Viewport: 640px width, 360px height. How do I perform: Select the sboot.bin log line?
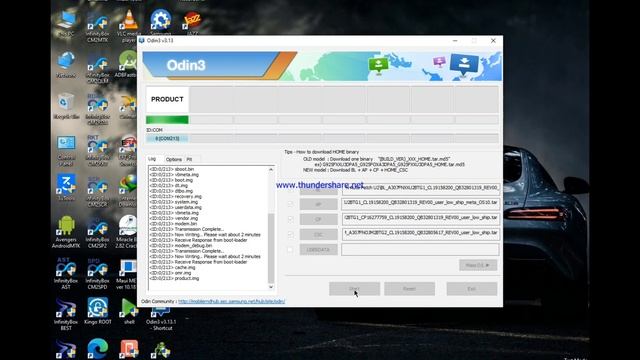pos(171,169)
